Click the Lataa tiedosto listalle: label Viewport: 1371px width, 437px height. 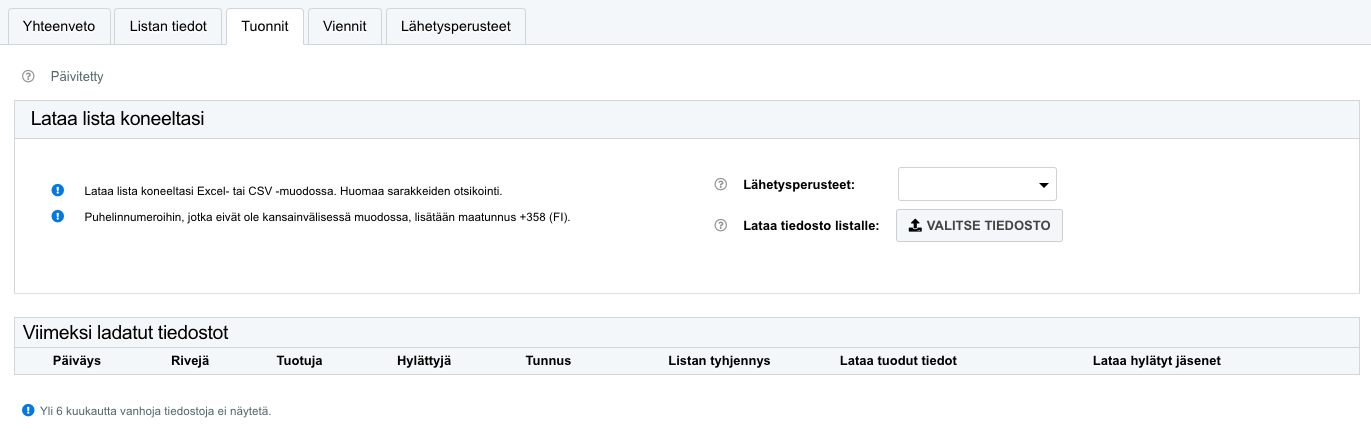coord(811,226)
